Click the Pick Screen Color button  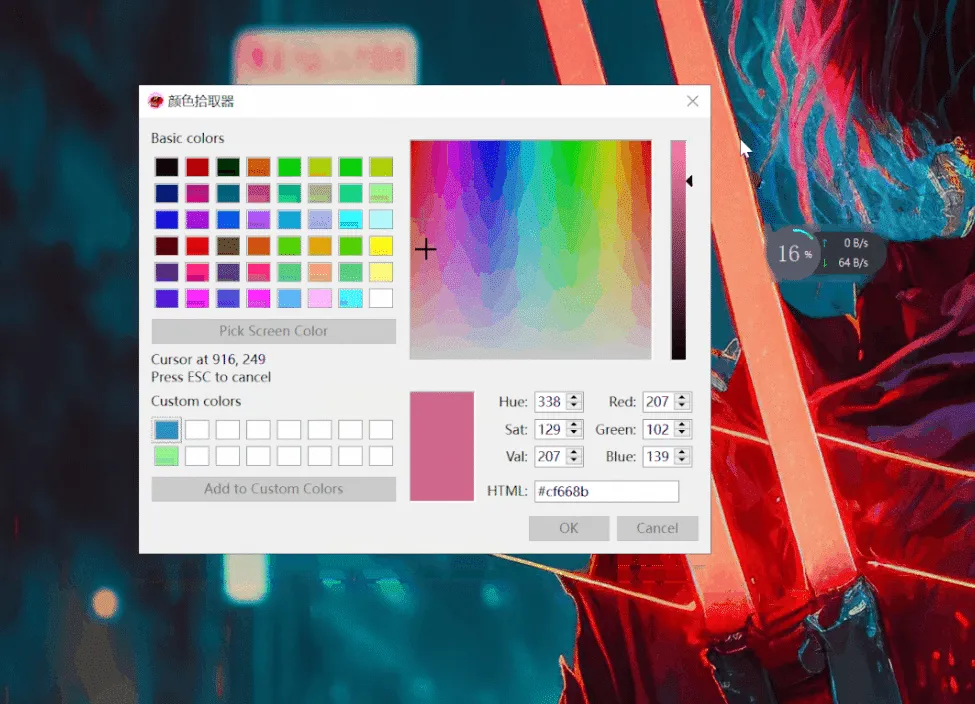point(273,331)
